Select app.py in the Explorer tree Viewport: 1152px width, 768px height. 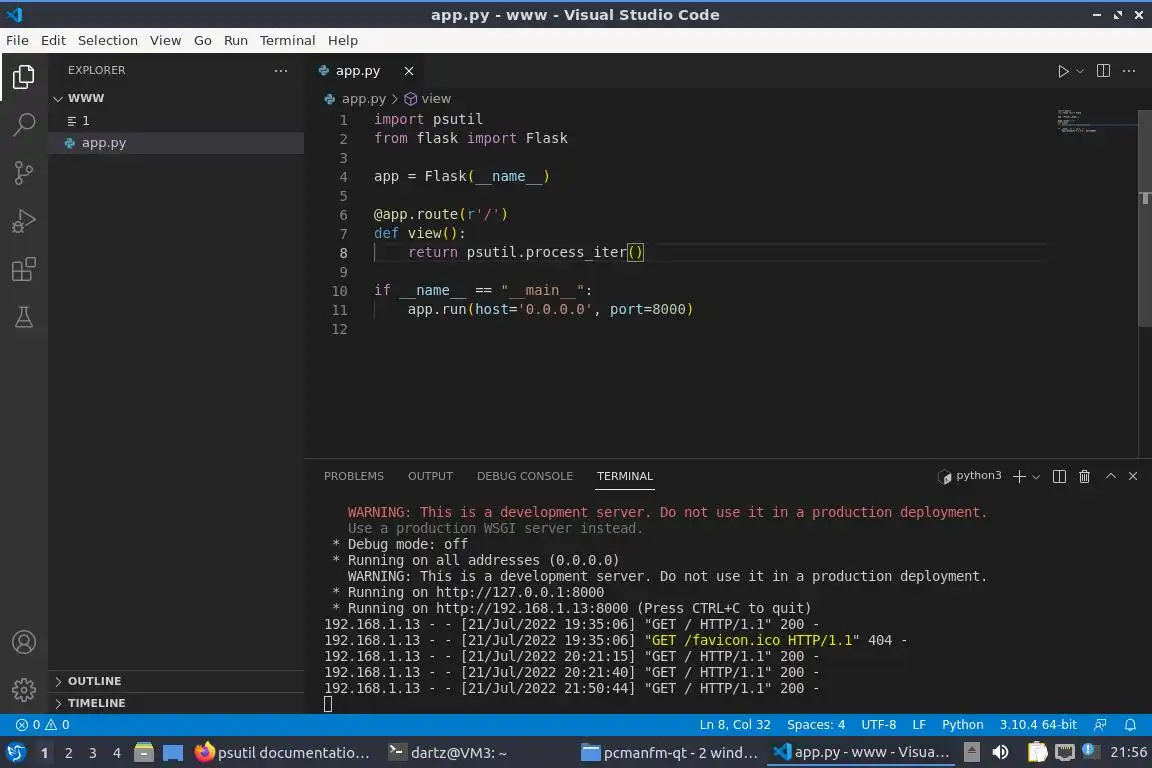pyautogui.click(x=176, y=143)
